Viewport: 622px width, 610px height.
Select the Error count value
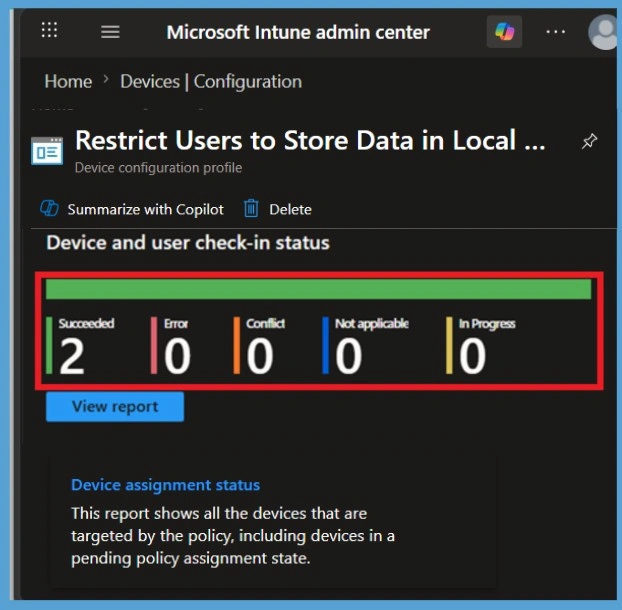pyautogui.click(x=177, y=357)
